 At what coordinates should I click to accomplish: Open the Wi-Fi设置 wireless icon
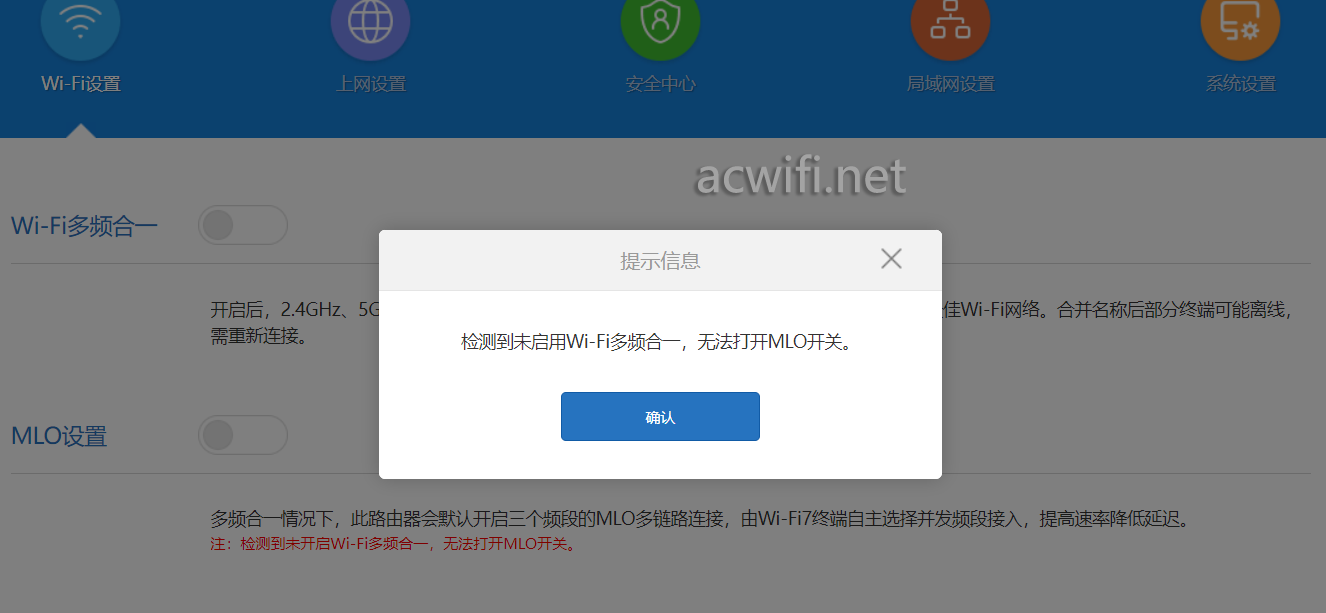(x=80, y=22)
